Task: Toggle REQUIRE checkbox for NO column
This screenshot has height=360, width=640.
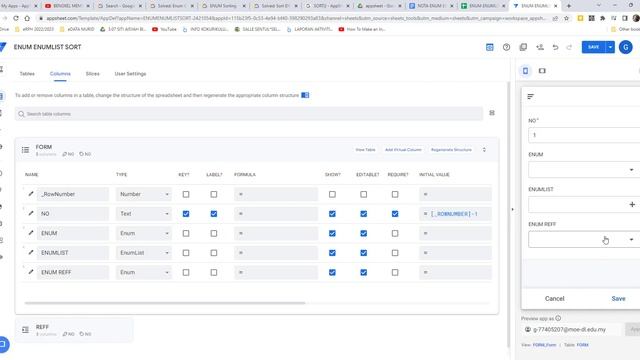Action: click(395, 214)
